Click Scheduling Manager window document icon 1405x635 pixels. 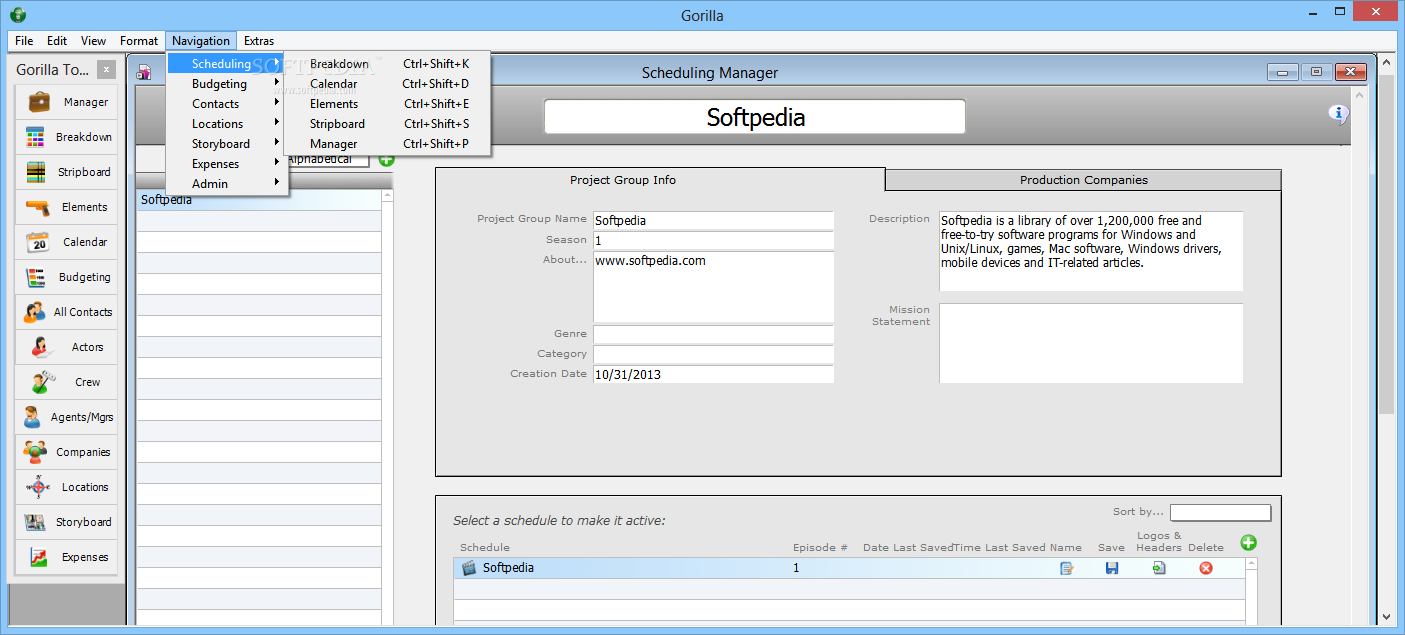click(144, 72)
